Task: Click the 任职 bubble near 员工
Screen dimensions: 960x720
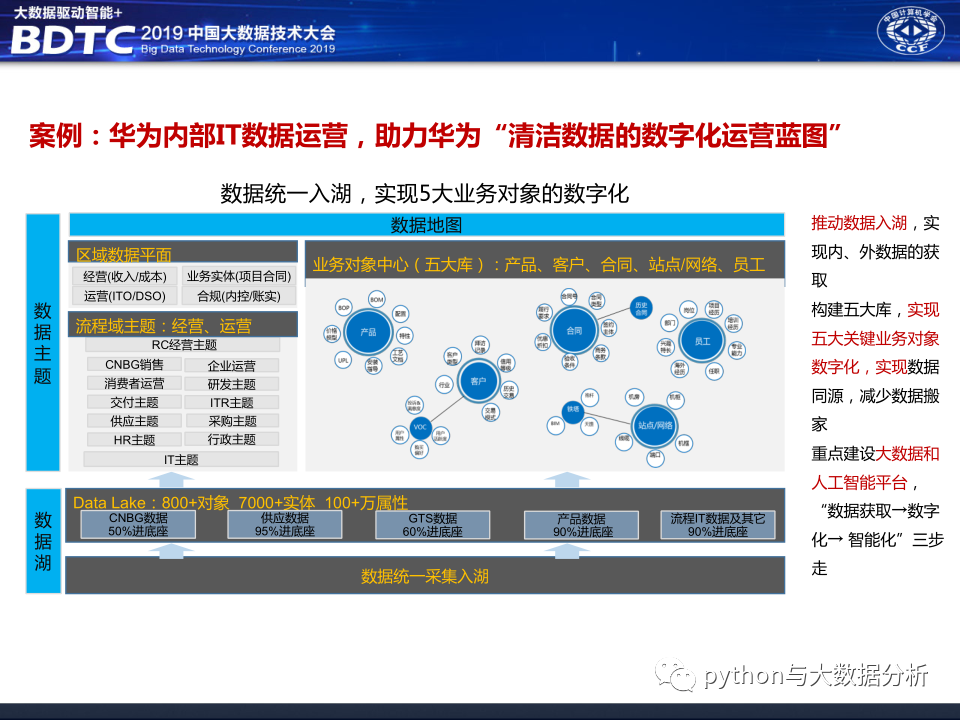Action: pyautogui.click(x=714, y=371)
